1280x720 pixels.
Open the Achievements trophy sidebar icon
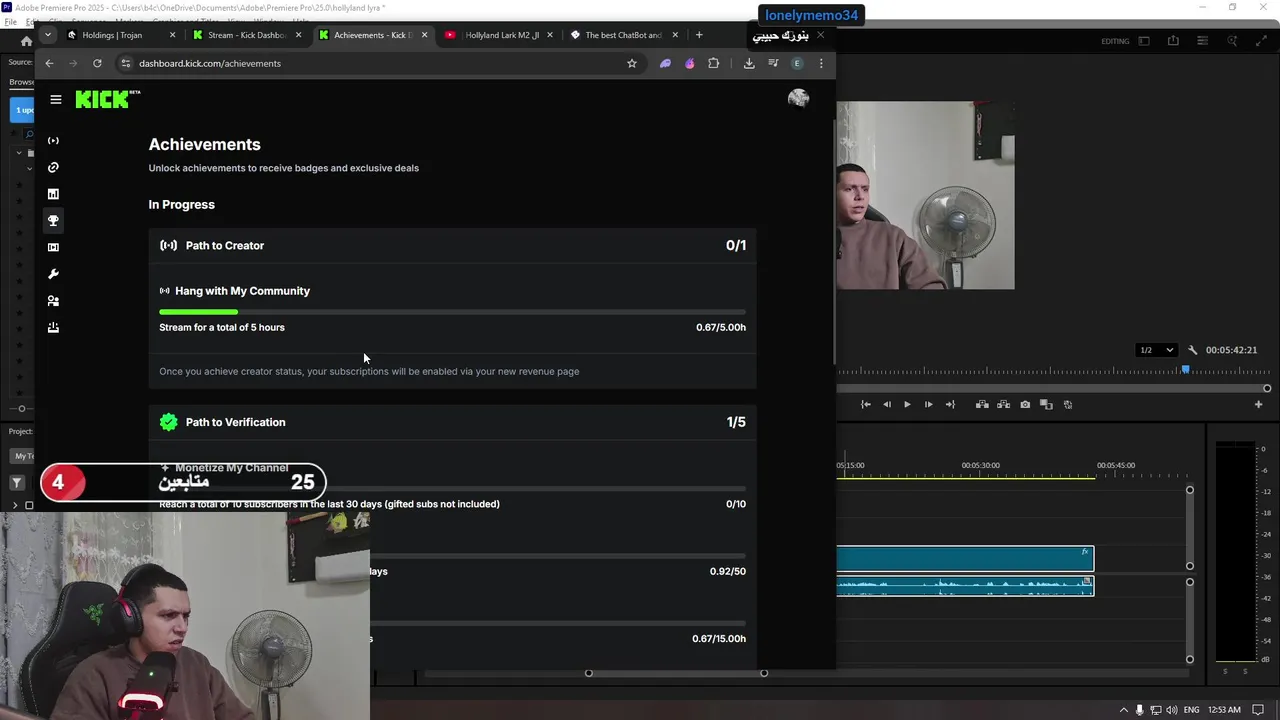tap(53, 221)
